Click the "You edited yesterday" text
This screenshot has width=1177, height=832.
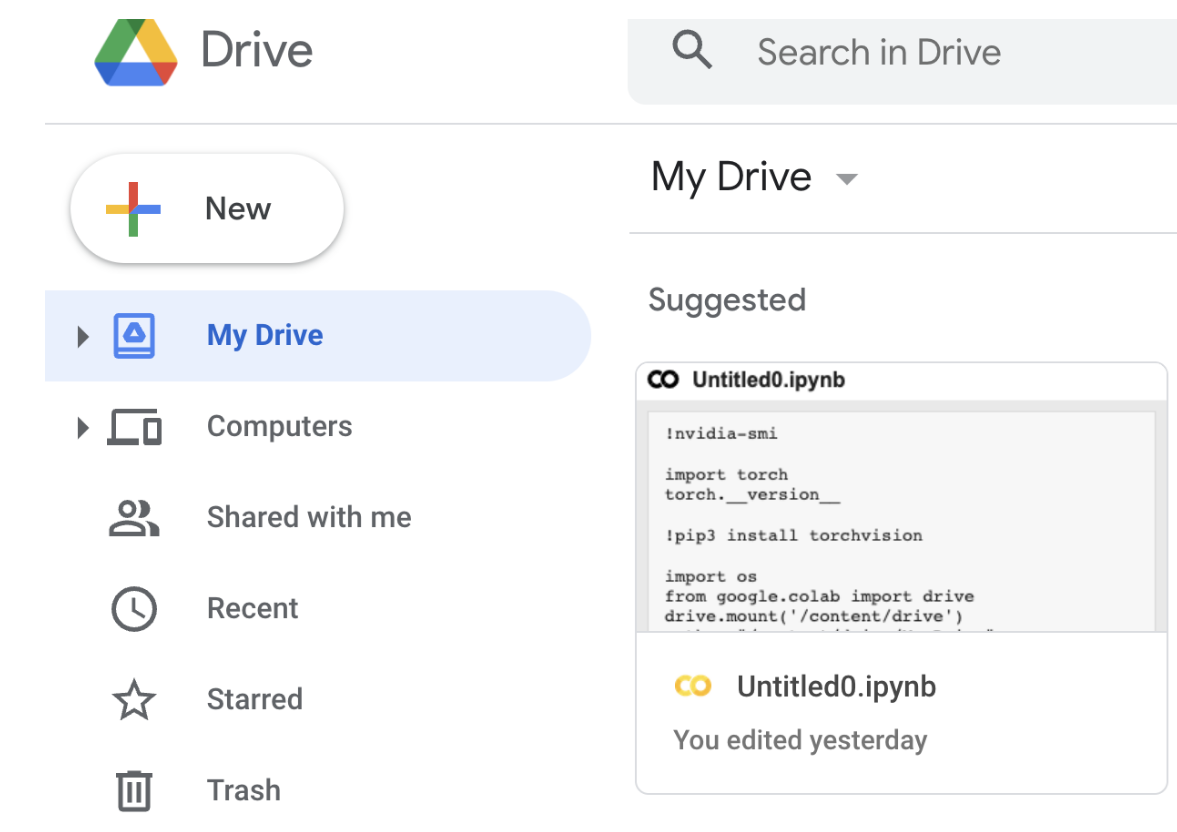[800, 740]
